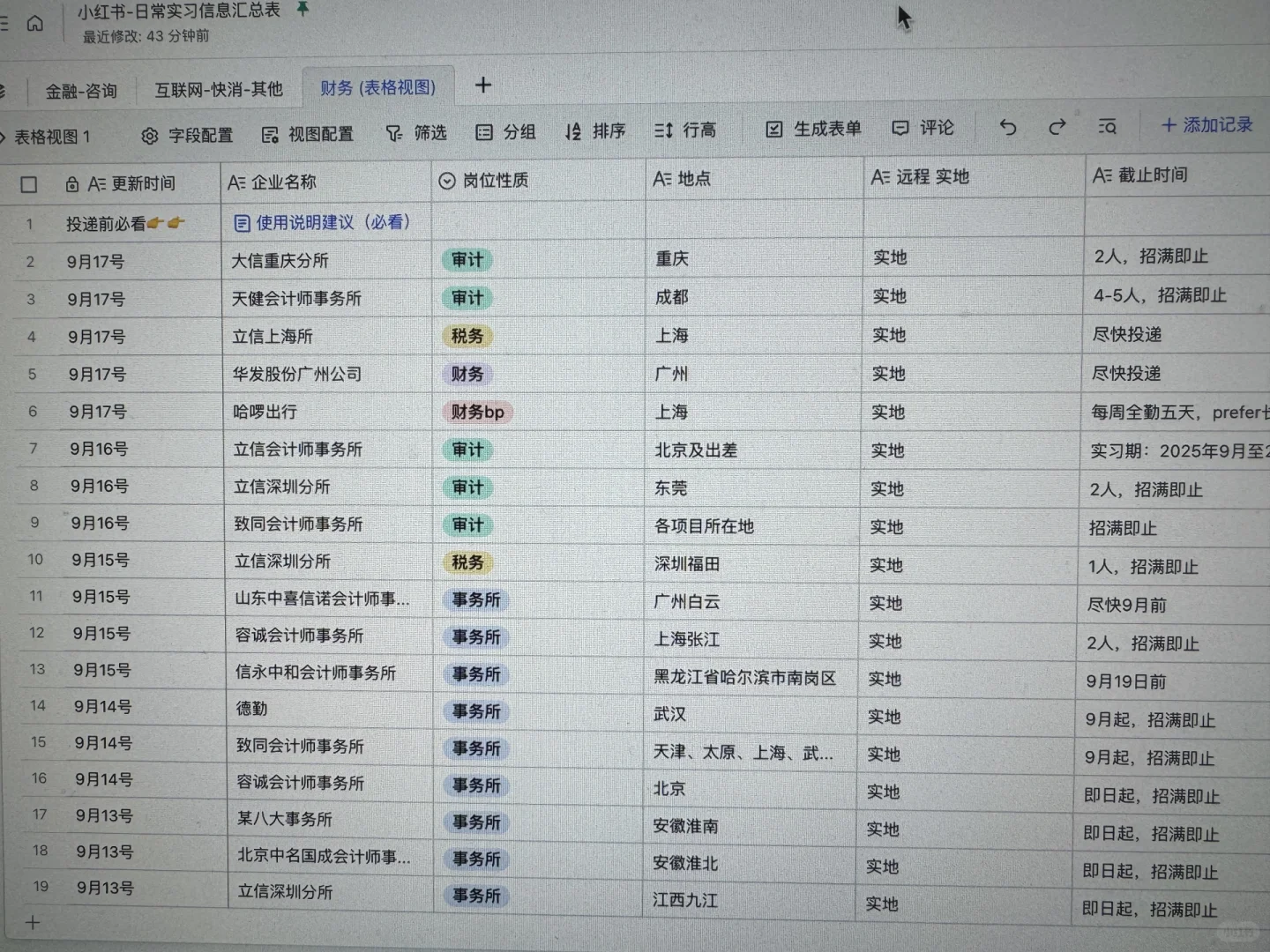The image size is (1270, 952).
Task: Click the 岗位性质 column header
Action: (x=538, y=180)
